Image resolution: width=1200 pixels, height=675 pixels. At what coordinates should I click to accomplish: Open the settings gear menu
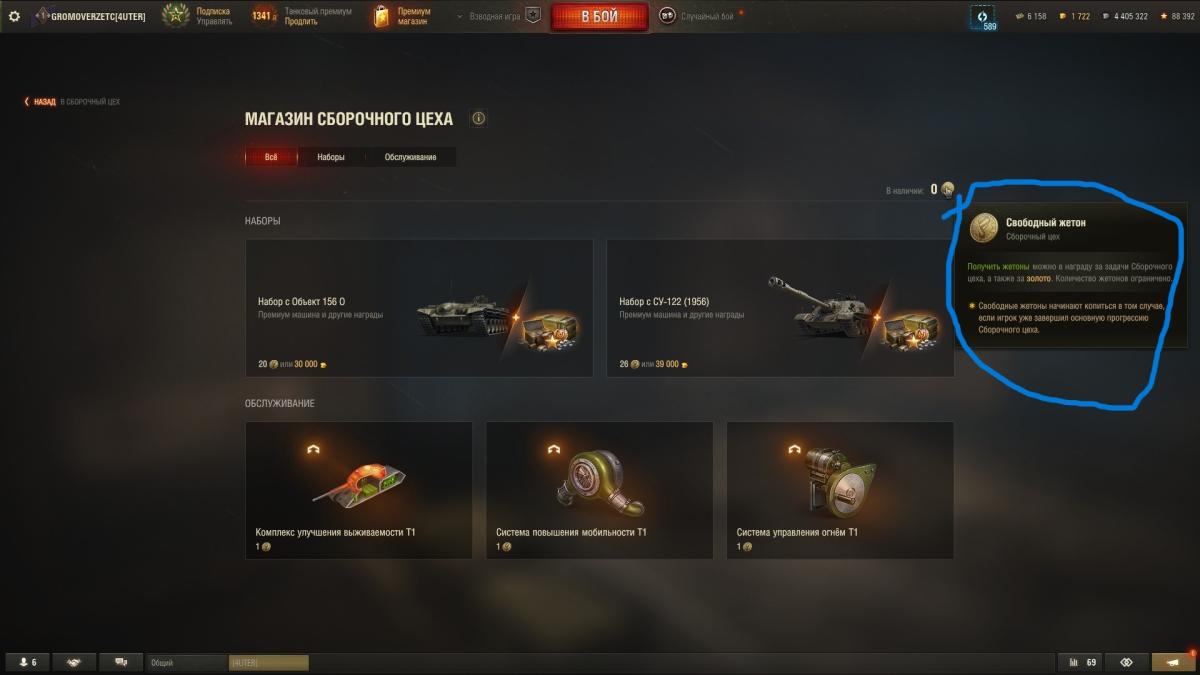[14, 16]
